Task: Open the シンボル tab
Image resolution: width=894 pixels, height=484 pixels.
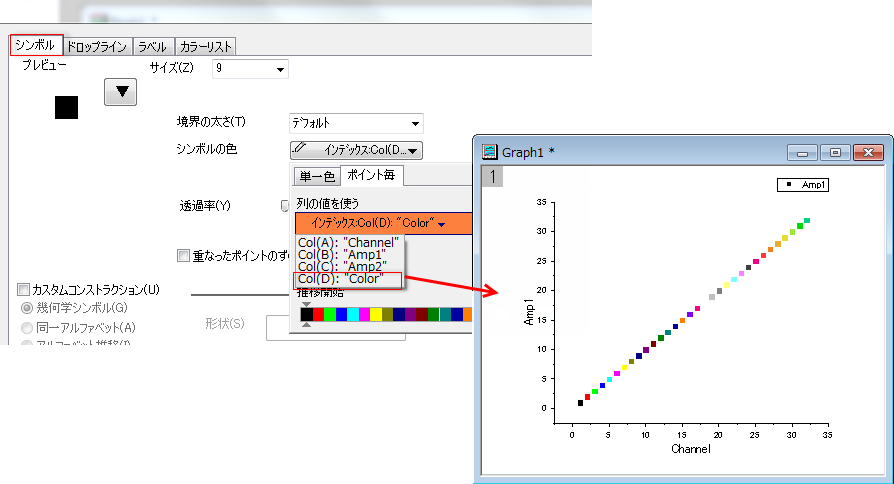Action: [x=35, y=44]
